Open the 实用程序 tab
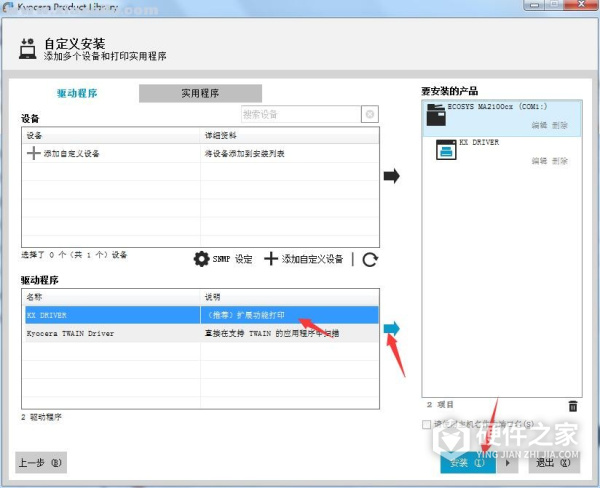This screenshot has height=488, width=600. pyautogui.click(x=200, y=93)
